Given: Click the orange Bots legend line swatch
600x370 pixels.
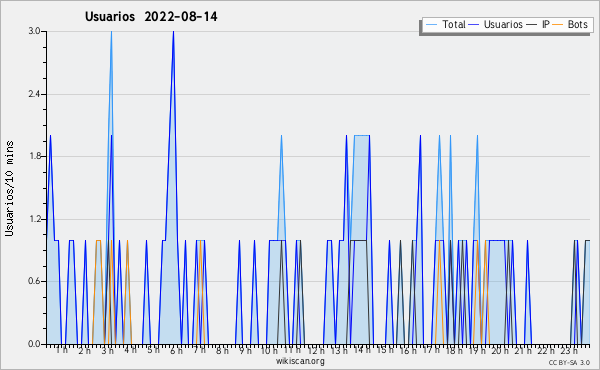Looking at the screenshot, I should point(558,25).
